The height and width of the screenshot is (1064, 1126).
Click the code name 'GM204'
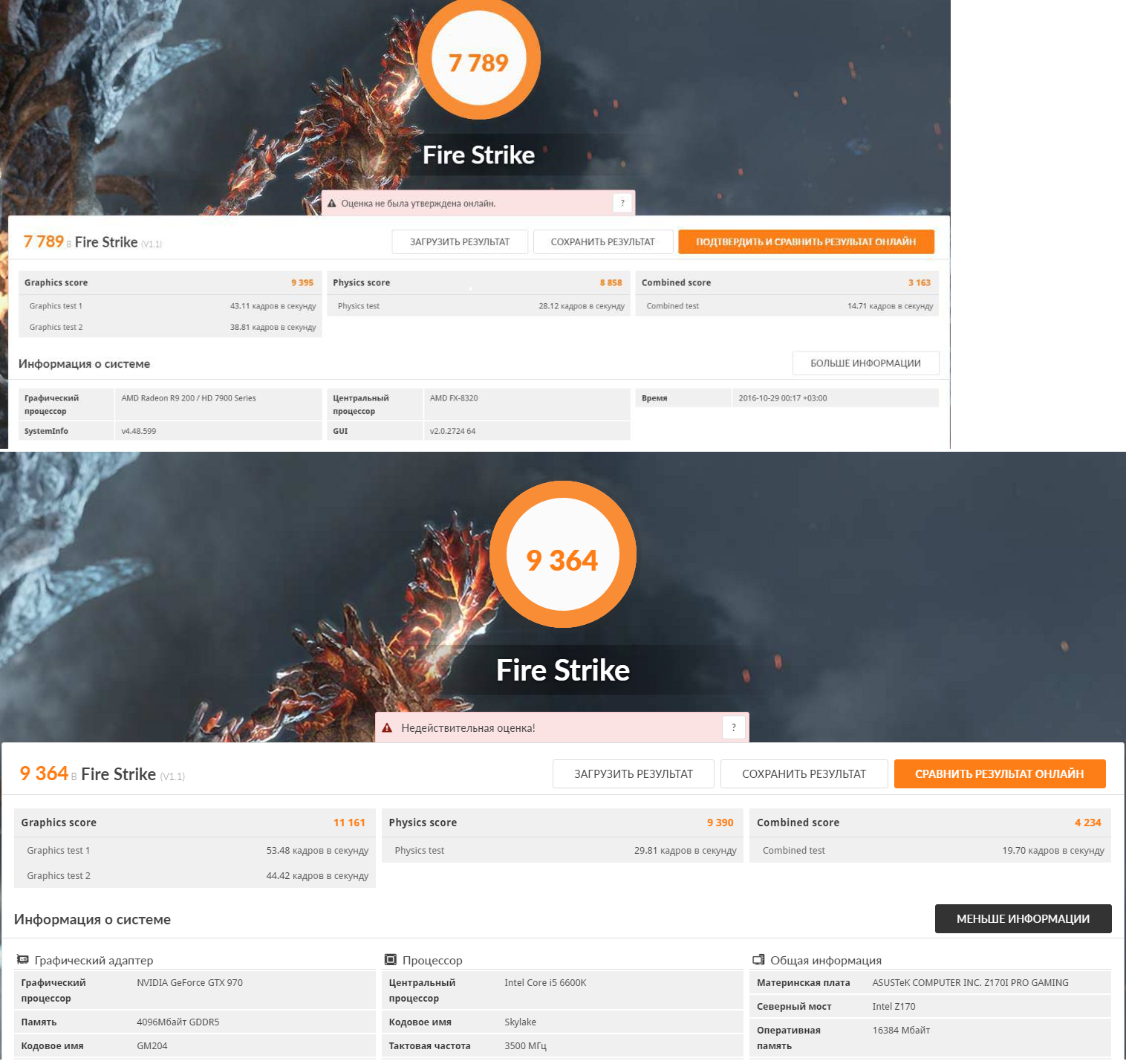[x=152, y=1045]
